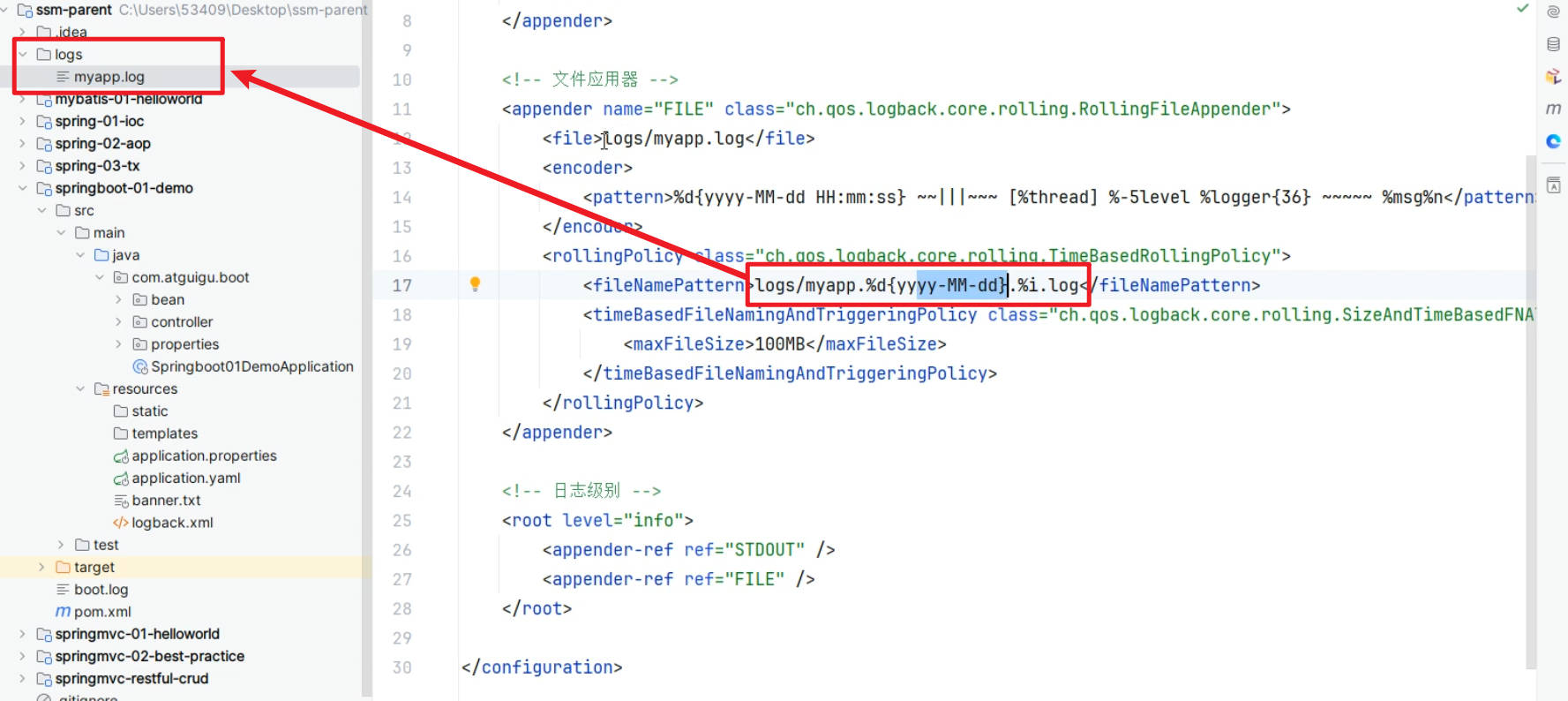1568x701 pixels.
Task: Collapse the logs folder
Action: [x=23, y=55]
